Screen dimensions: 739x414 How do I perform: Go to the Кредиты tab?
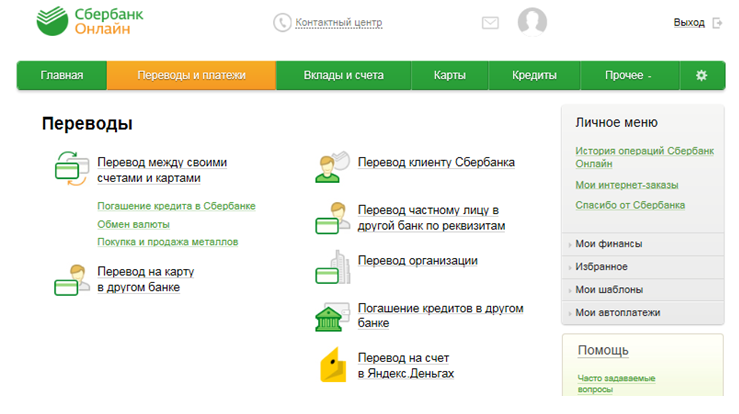tap(534, 75)
